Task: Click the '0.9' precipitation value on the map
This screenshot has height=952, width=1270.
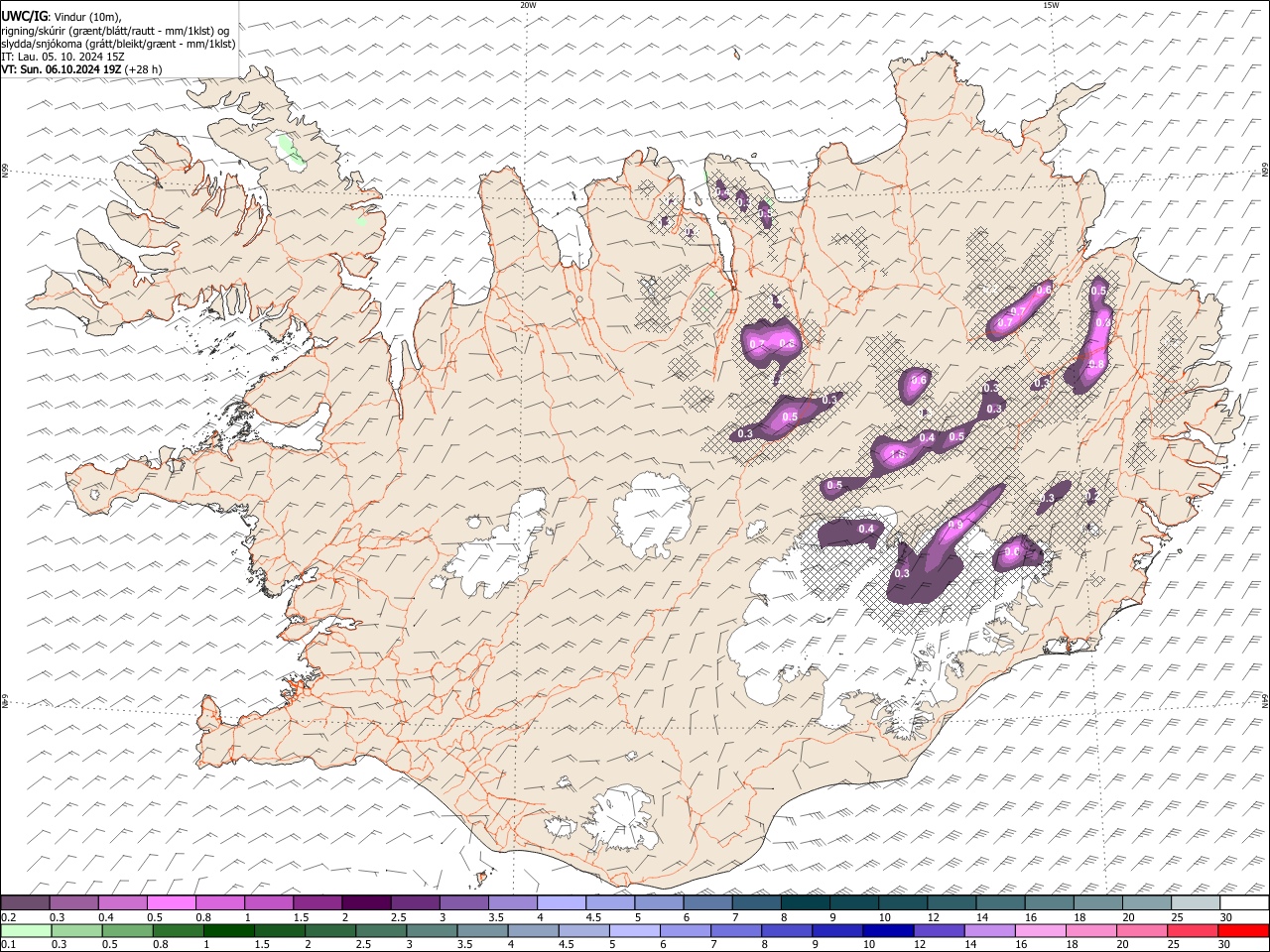Action: 955,525
